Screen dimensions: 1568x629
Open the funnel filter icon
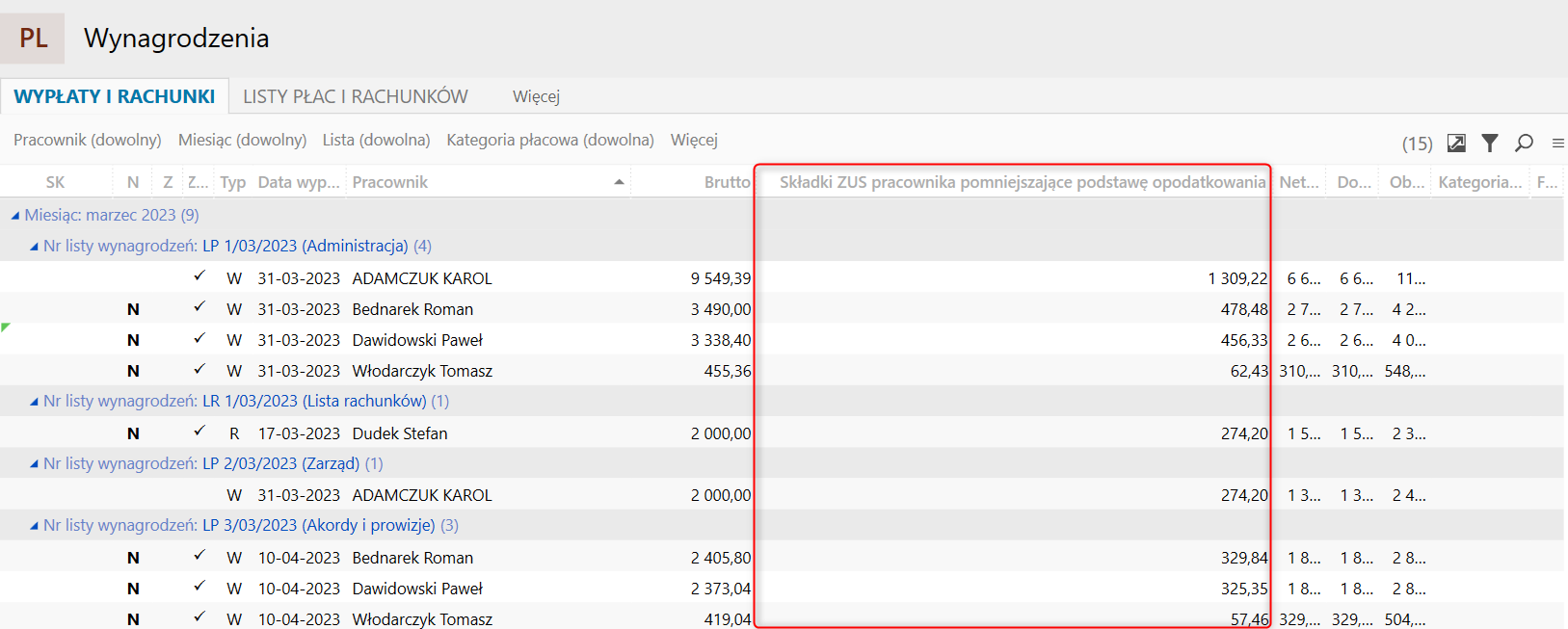[x=1490, y=144]
